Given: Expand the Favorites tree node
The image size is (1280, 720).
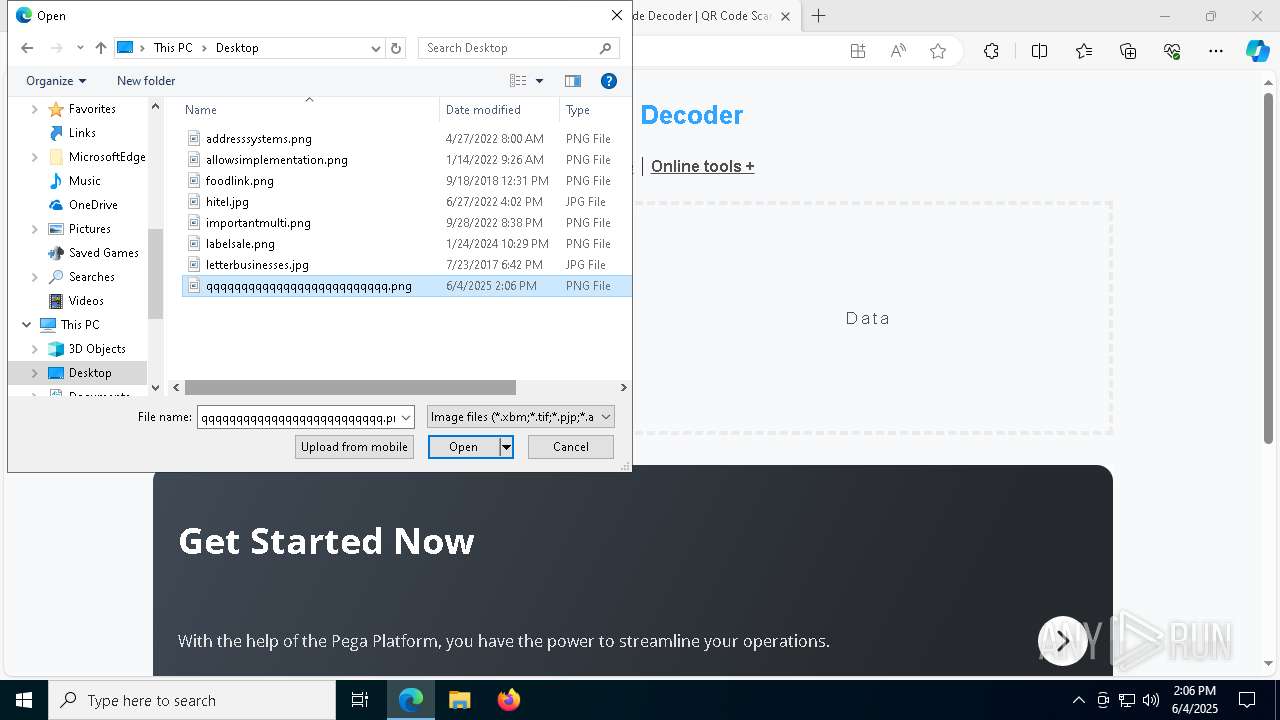Looking at the screenshot, I should coord(35,109).
